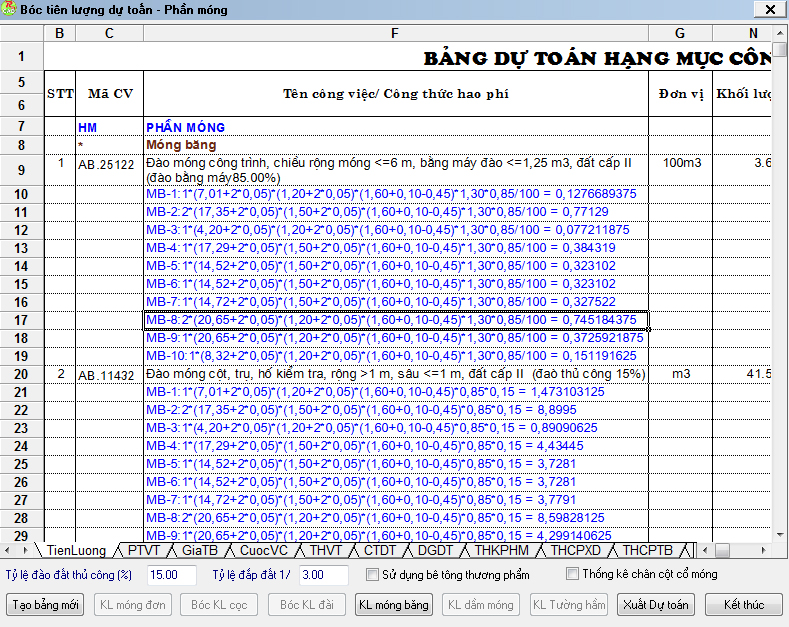The height and width of the screenshot is (627, 789).
Task: Click the app icon in the title bar
Action: pyautogui.click(x=9, y=9)
